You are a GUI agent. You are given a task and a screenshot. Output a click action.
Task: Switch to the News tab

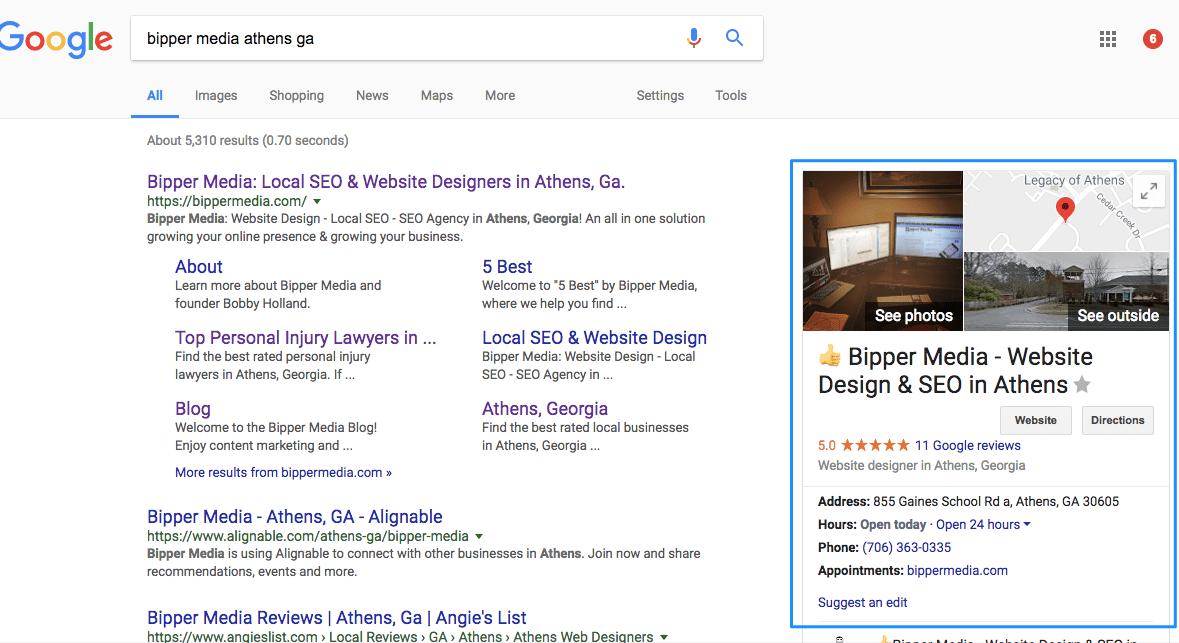click(x=372, y=96)
